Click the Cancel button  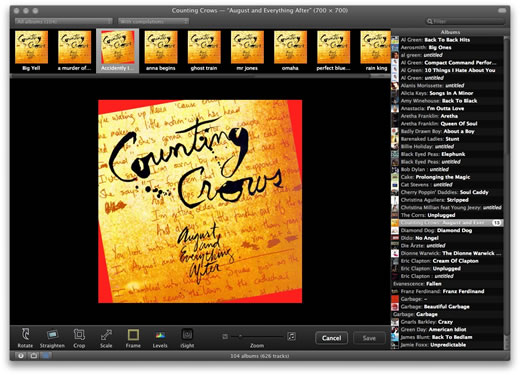point(331,338)
